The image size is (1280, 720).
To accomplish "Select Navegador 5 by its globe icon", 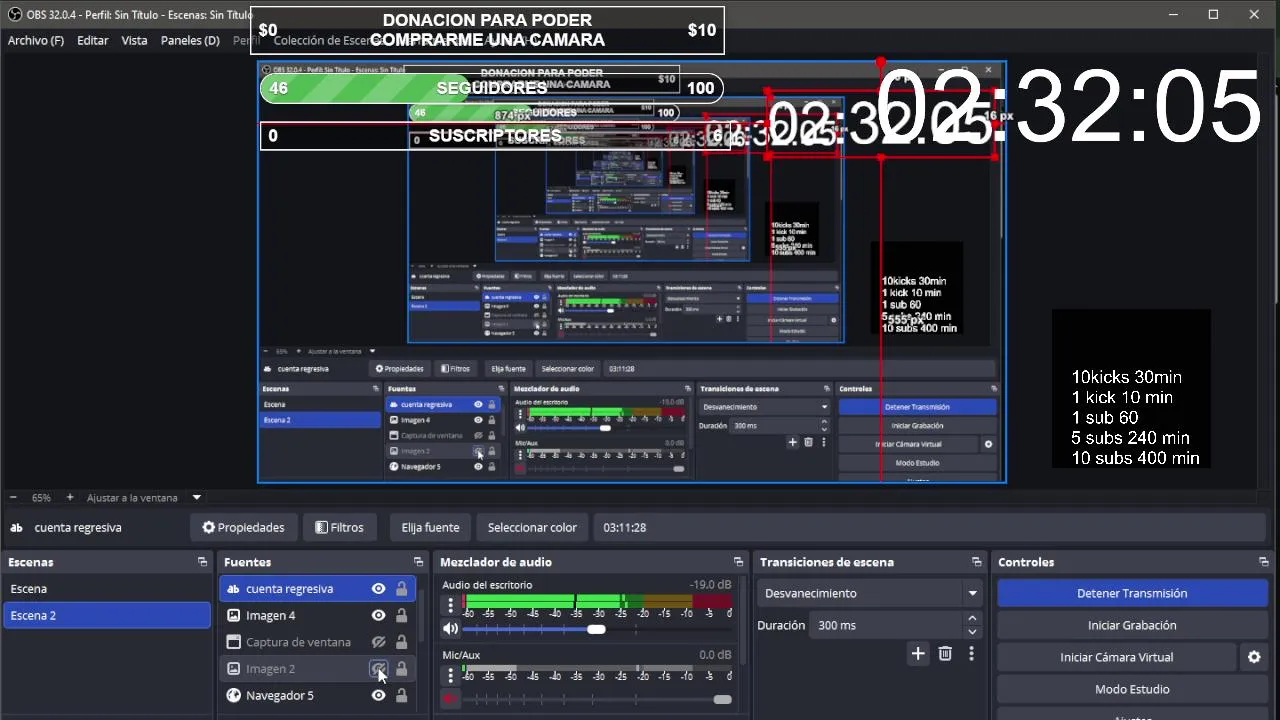I will pyautogui.click(x=233, y=695).
